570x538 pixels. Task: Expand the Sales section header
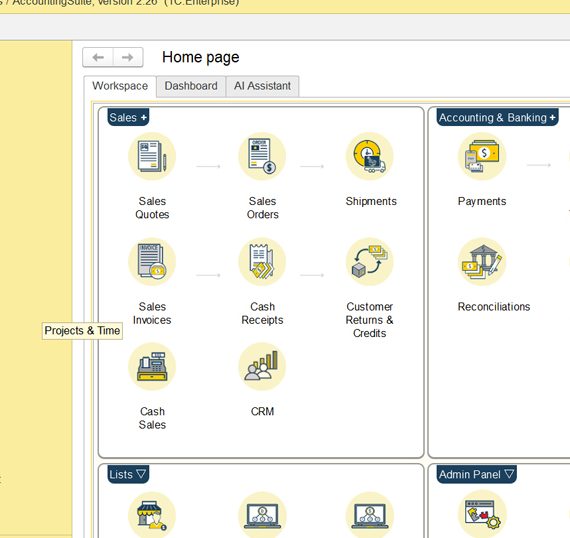coord(128,117)
